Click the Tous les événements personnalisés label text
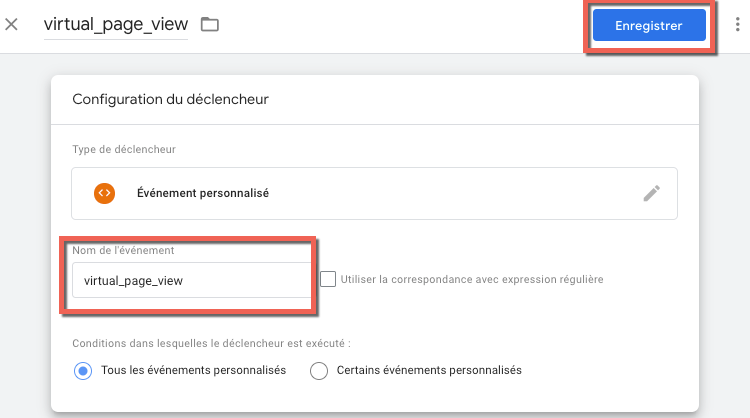 point(194,370)
